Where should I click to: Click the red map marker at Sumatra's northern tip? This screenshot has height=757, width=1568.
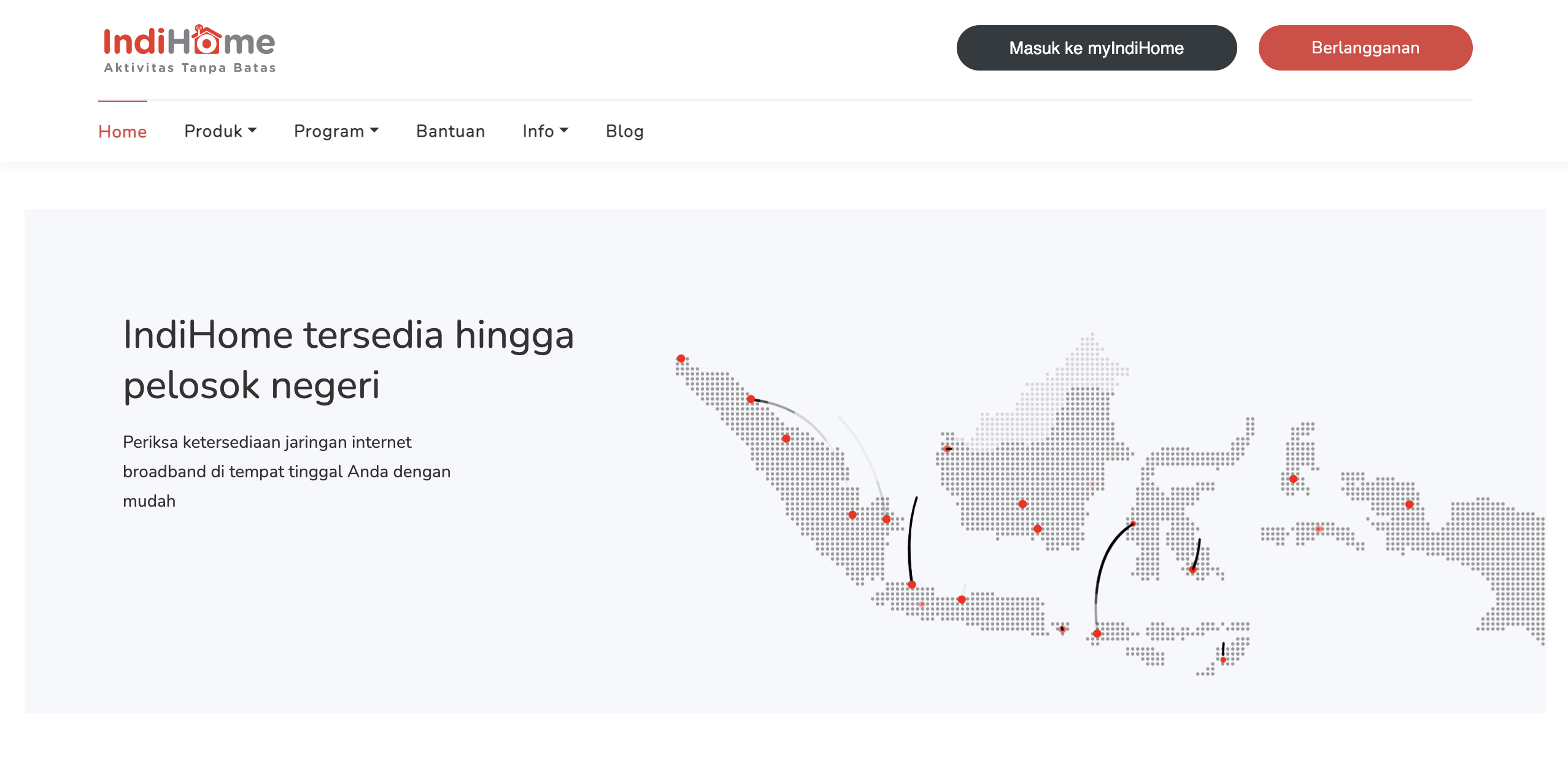(x=681, y=358)
